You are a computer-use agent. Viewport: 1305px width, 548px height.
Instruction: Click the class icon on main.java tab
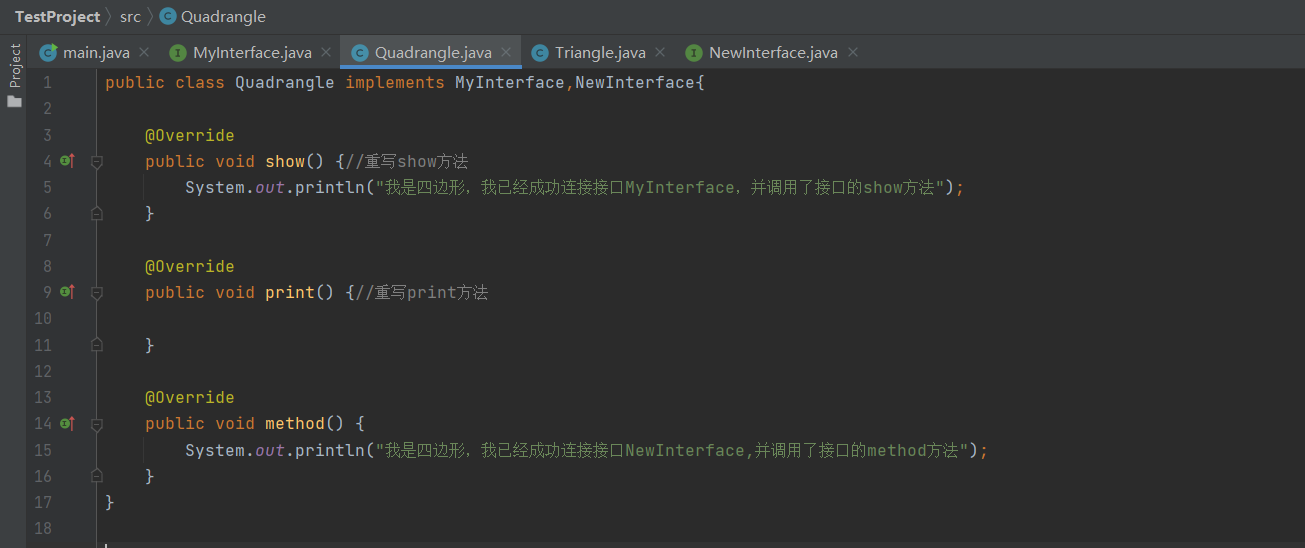click(48, 52)
